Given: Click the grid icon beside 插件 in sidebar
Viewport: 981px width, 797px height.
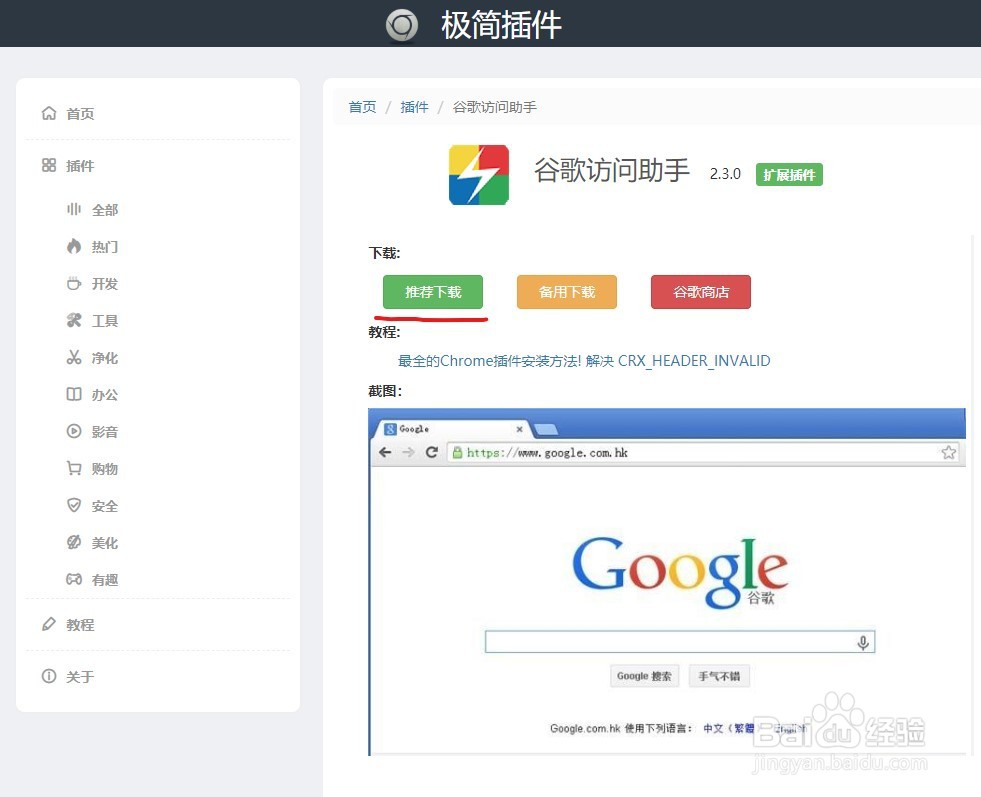Looking at the screenshot, I should (49, 165).
